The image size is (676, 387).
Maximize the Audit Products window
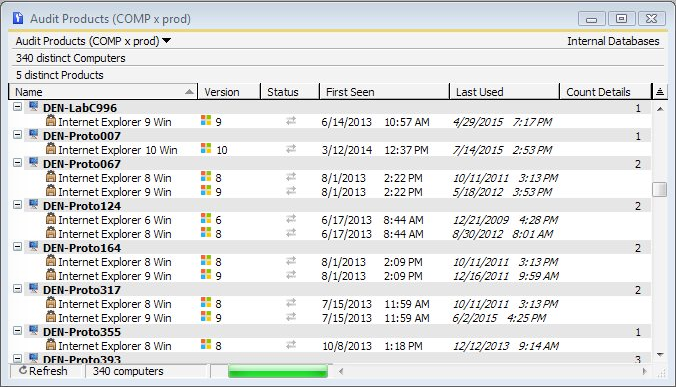click(x=621, y=19)
